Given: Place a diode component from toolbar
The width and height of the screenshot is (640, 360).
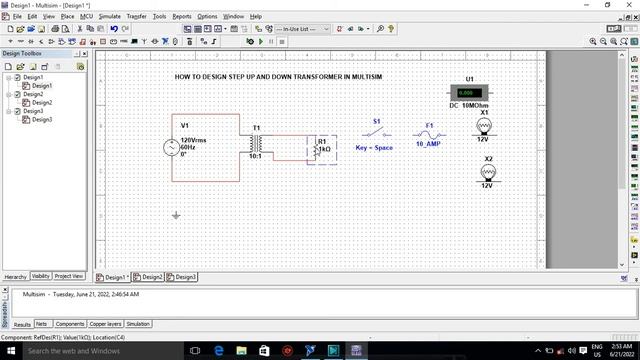Looking at the screenshot, I should (31, 42).
